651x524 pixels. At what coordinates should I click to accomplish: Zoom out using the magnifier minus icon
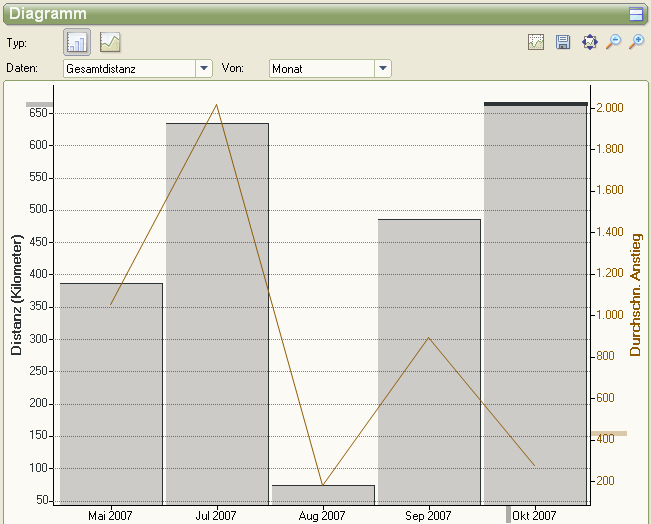click(613, 42)
